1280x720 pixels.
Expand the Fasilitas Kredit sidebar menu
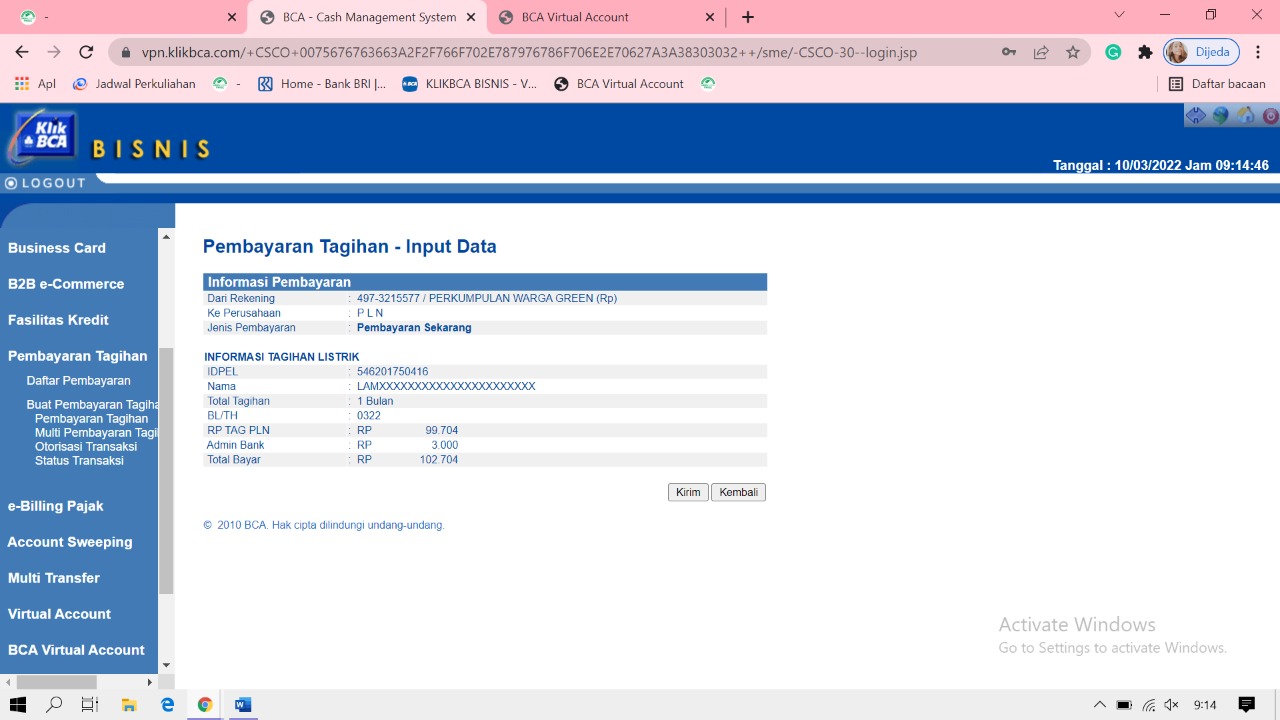click(58, 320)
